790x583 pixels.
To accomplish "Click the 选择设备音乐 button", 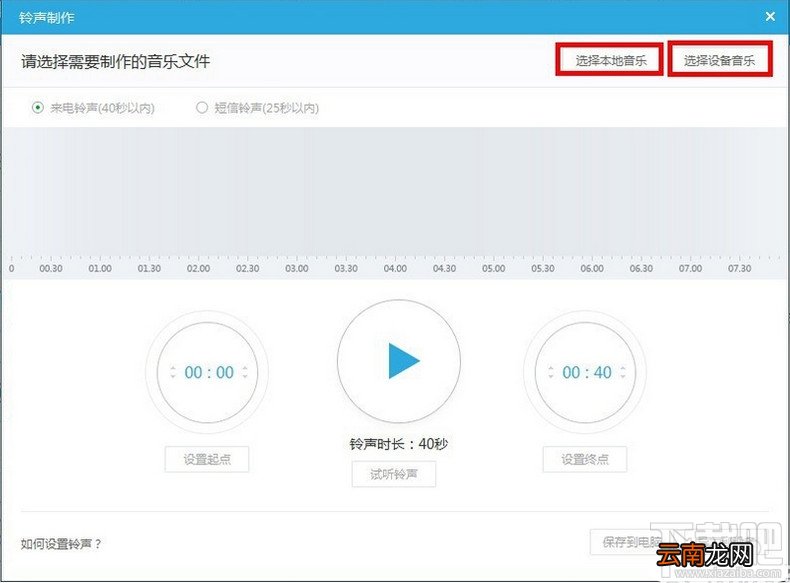I will point(720,60).
